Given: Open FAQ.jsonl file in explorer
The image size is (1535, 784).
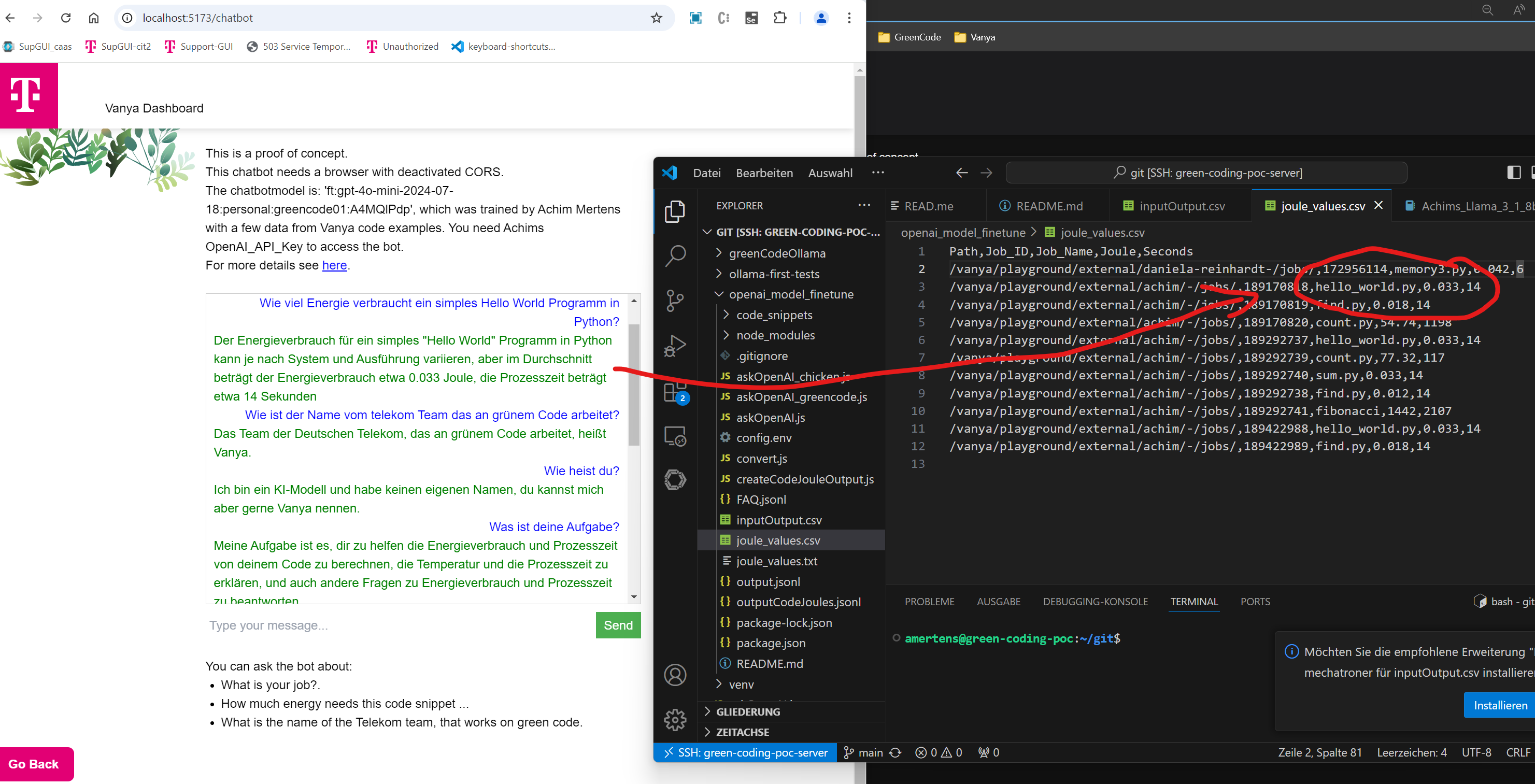Looking at the screenshot, I should pos(760,499).
